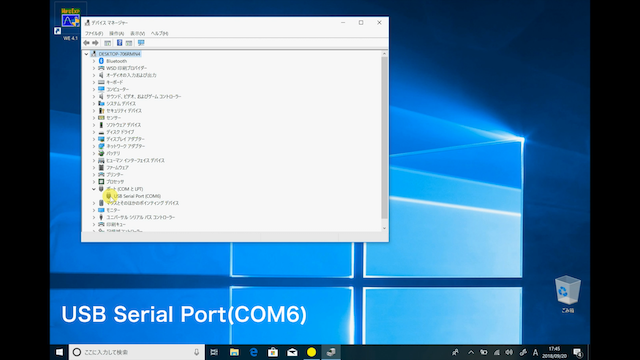Select the サウンド、ビデオ、およびゲーム コントローラー icon
Screen dimensions: 640x360
point(101,96)
